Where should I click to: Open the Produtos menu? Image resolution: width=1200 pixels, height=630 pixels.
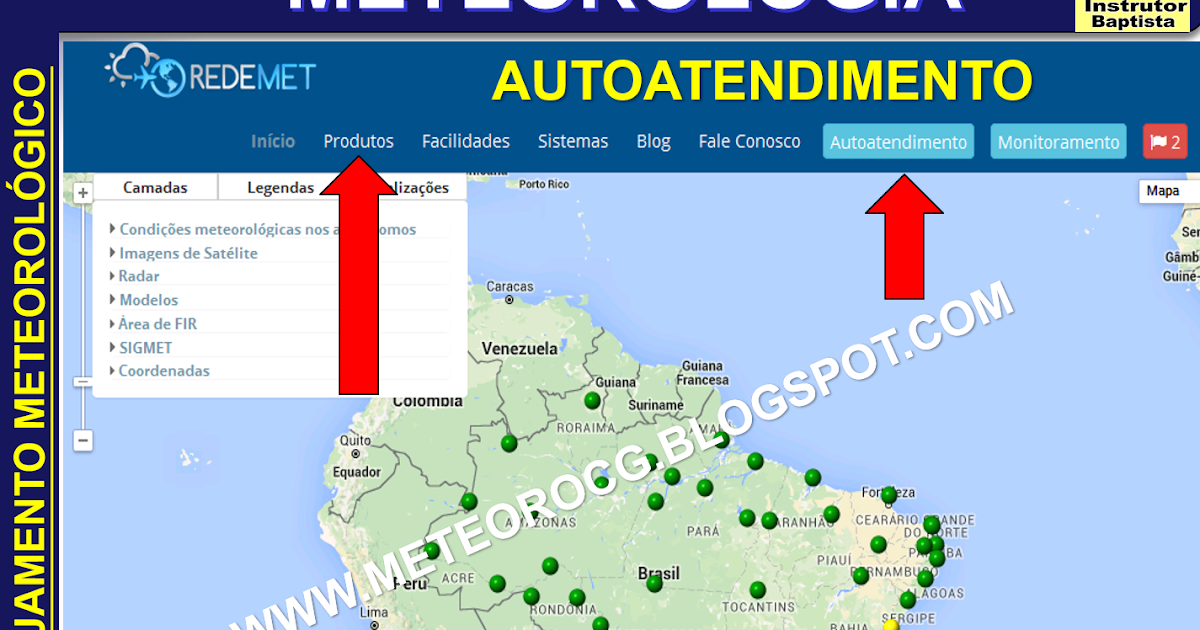358,141
